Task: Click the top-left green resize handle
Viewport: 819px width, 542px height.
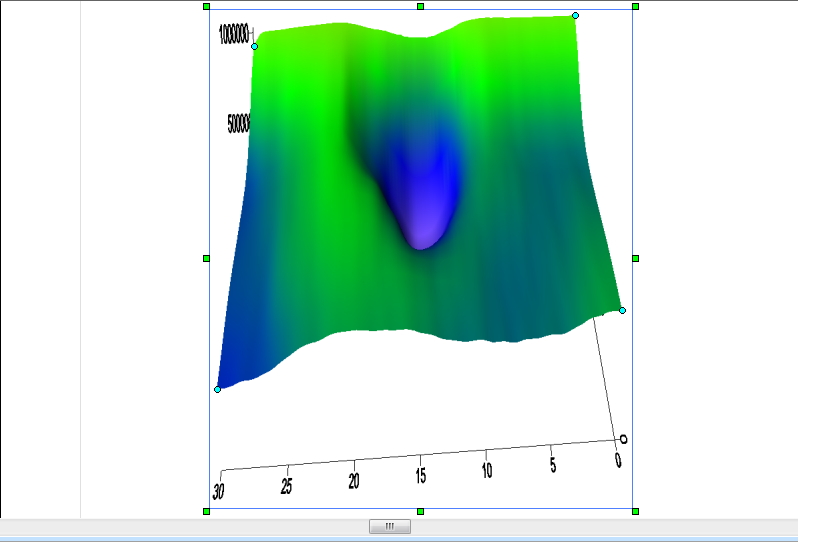Action: (x=206, y=6)
